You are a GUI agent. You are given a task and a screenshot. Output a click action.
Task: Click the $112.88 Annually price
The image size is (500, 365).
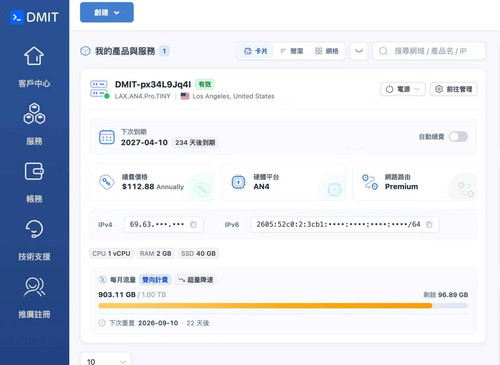tap(153, 187)
